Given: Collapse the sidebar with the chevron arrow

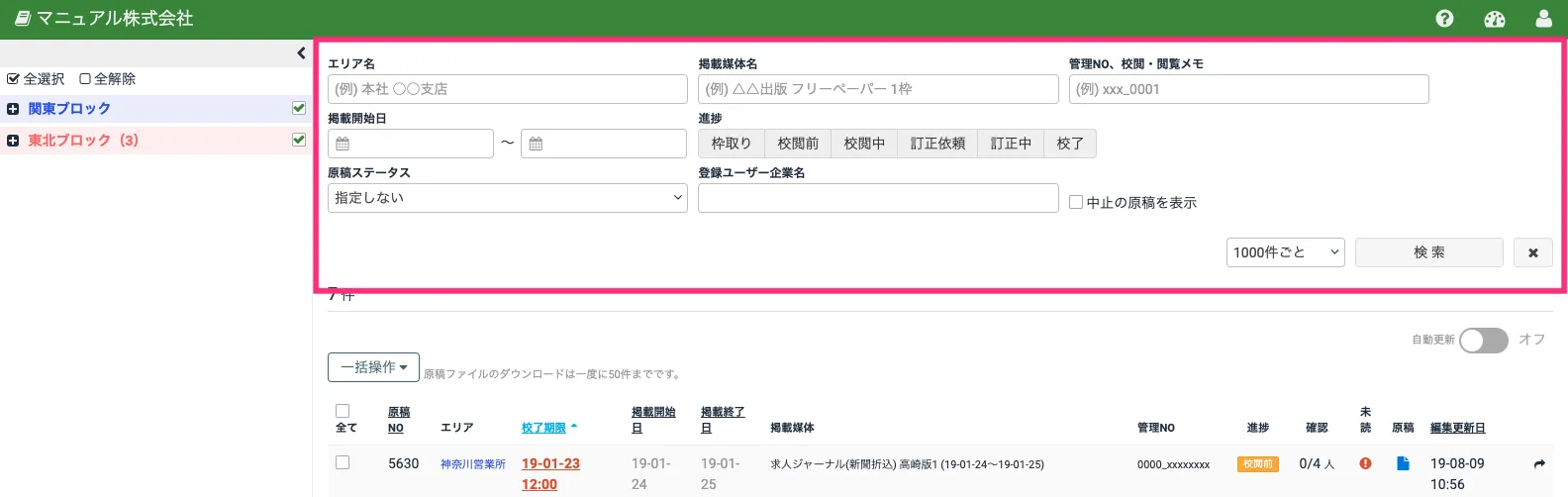Looking at the screenshot, I should coord(301,53).
